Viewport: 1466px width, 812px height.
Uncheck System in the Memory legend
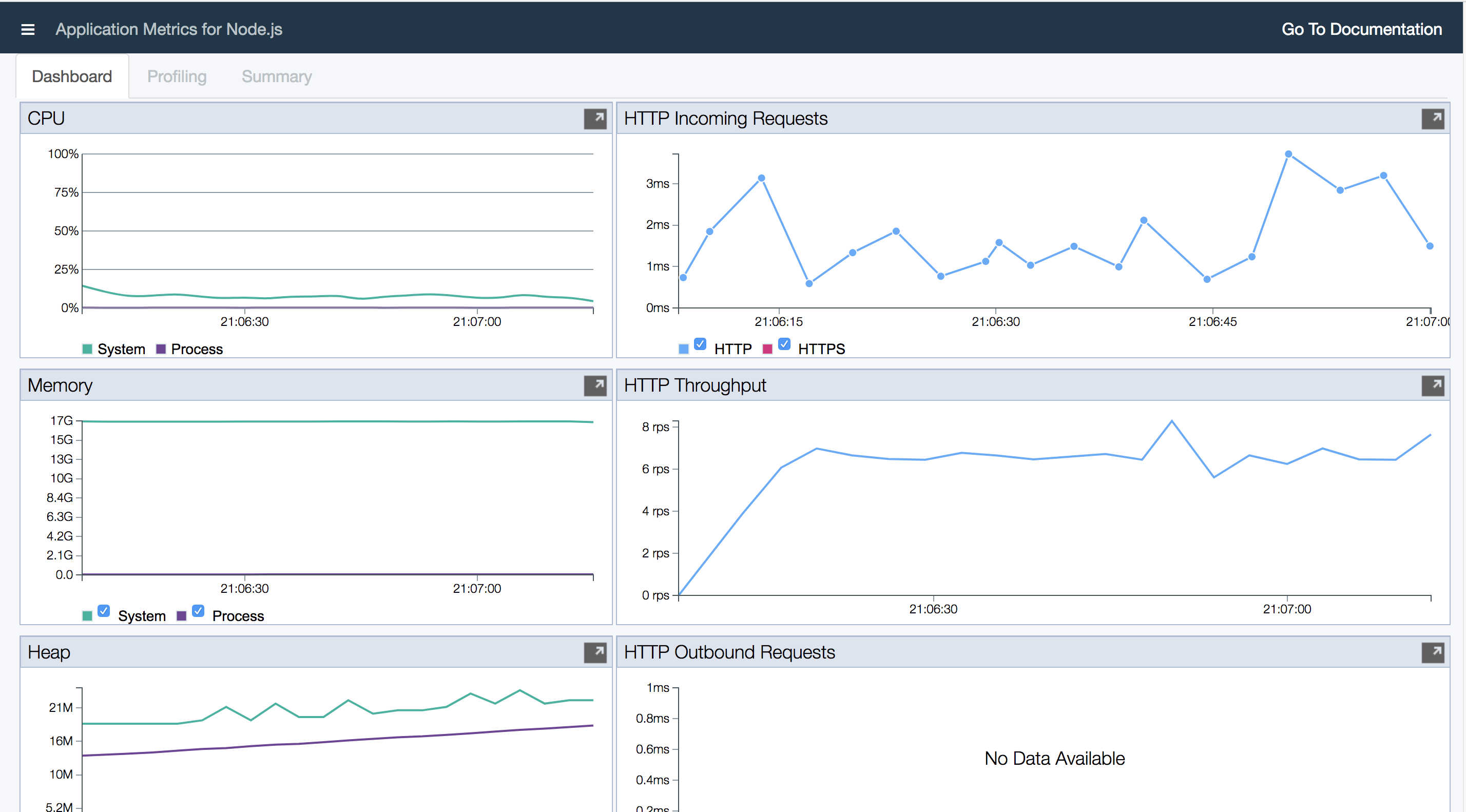104,611
